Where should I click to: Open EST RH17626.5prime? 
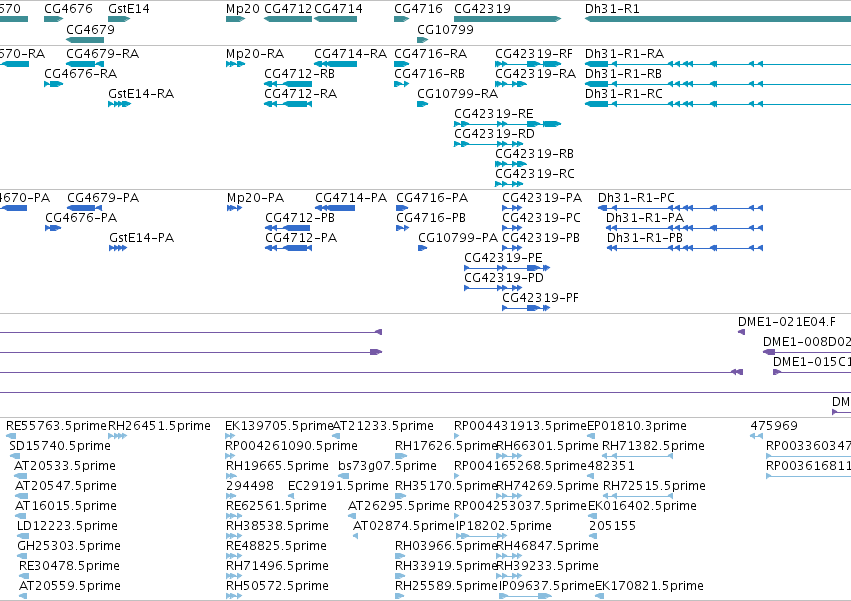tap(446, 446)
